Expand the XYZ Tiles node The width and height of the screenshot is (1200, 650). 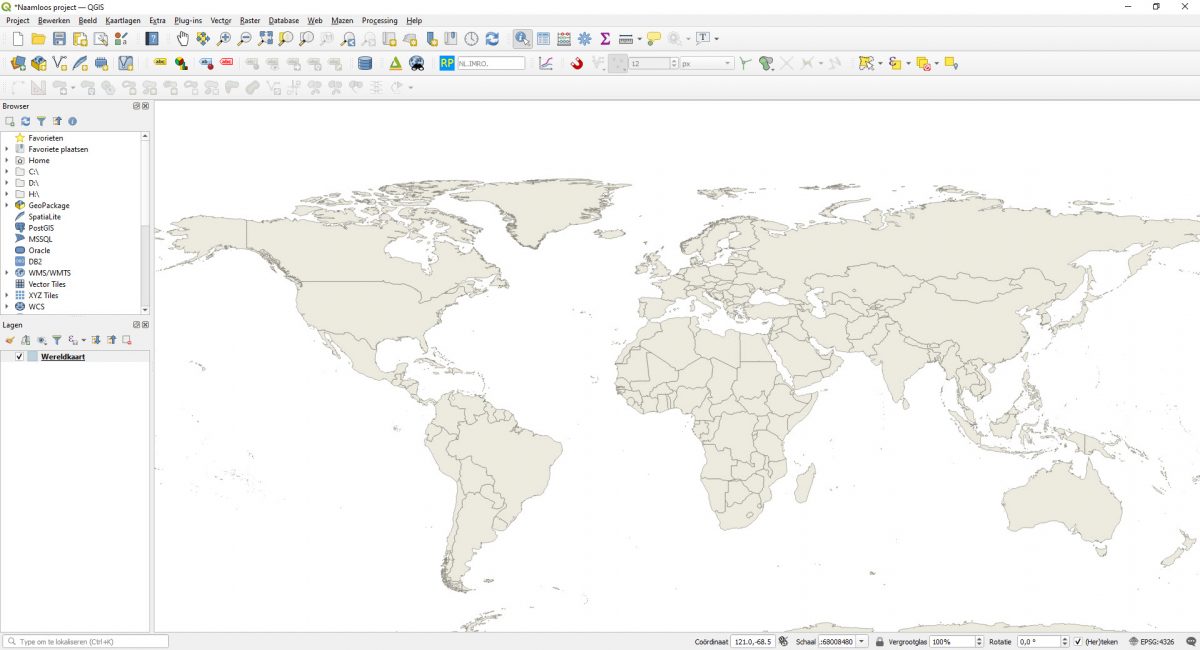coord(8,295)
